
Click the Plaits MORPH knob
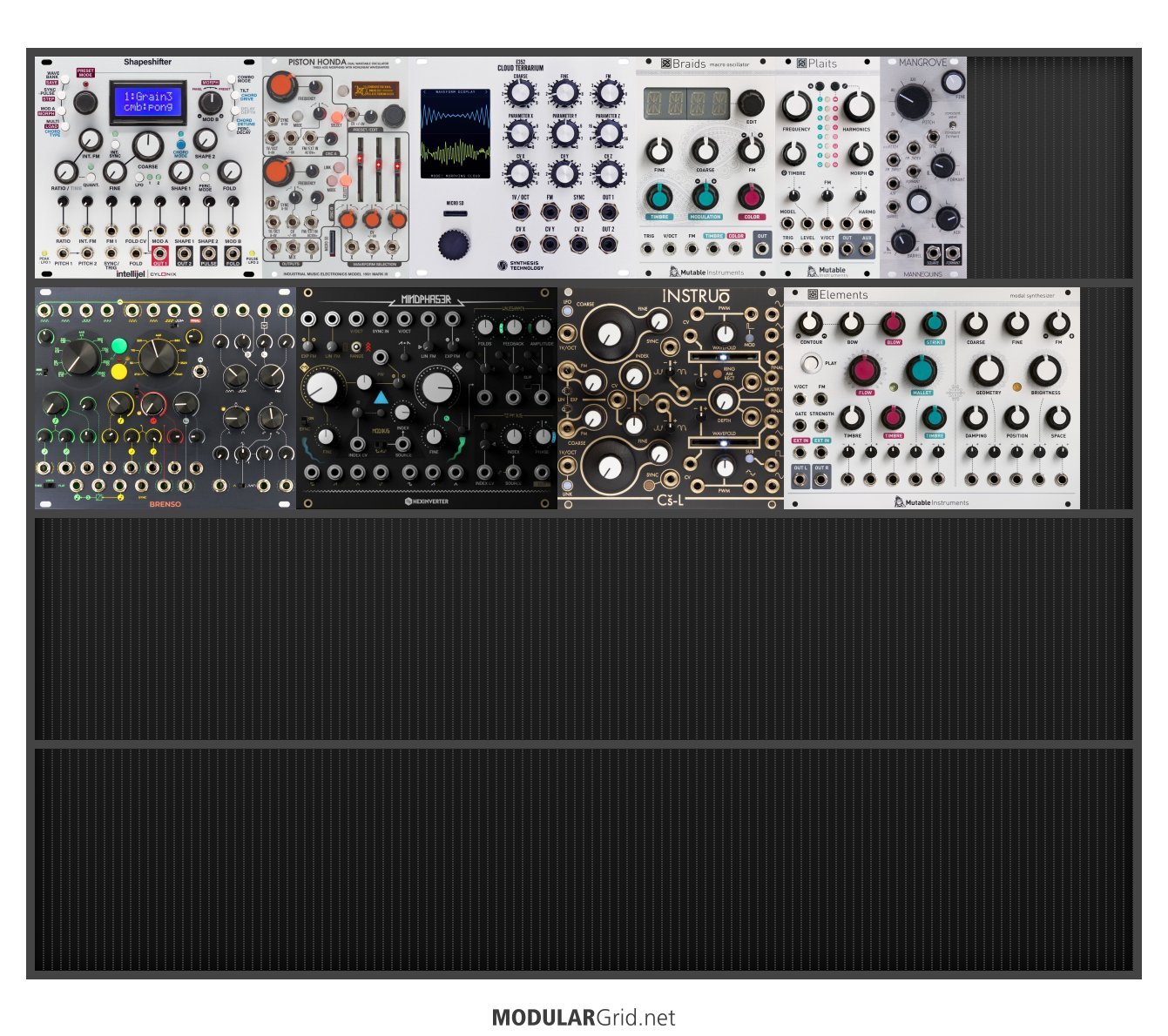tap(860, 154)
